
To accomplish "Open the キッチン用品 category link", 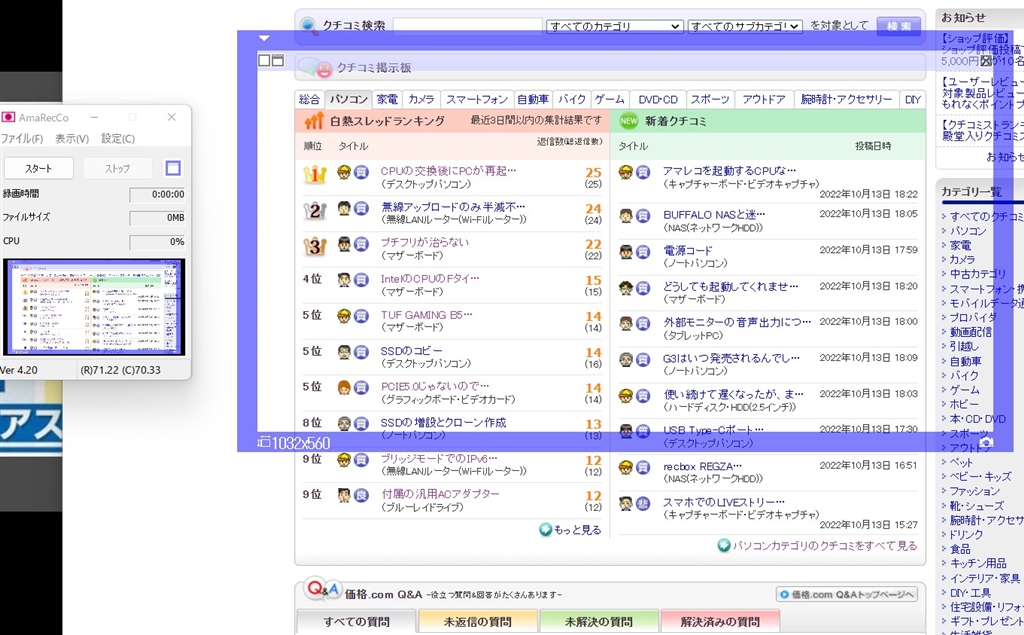I will tap(978, 563).
